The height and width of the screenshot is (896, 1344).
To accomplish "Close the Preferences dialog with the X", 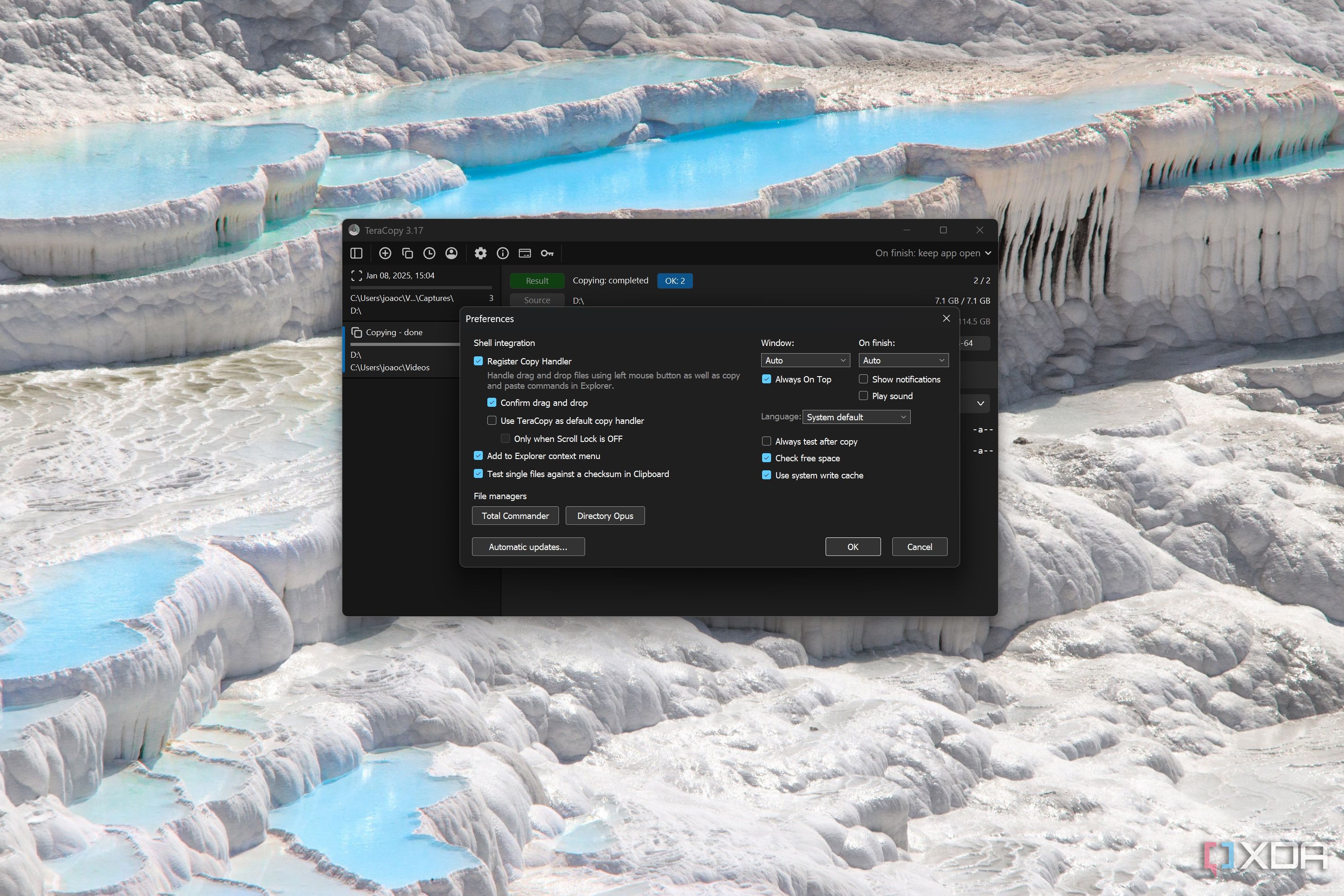I will coord(946,318).
